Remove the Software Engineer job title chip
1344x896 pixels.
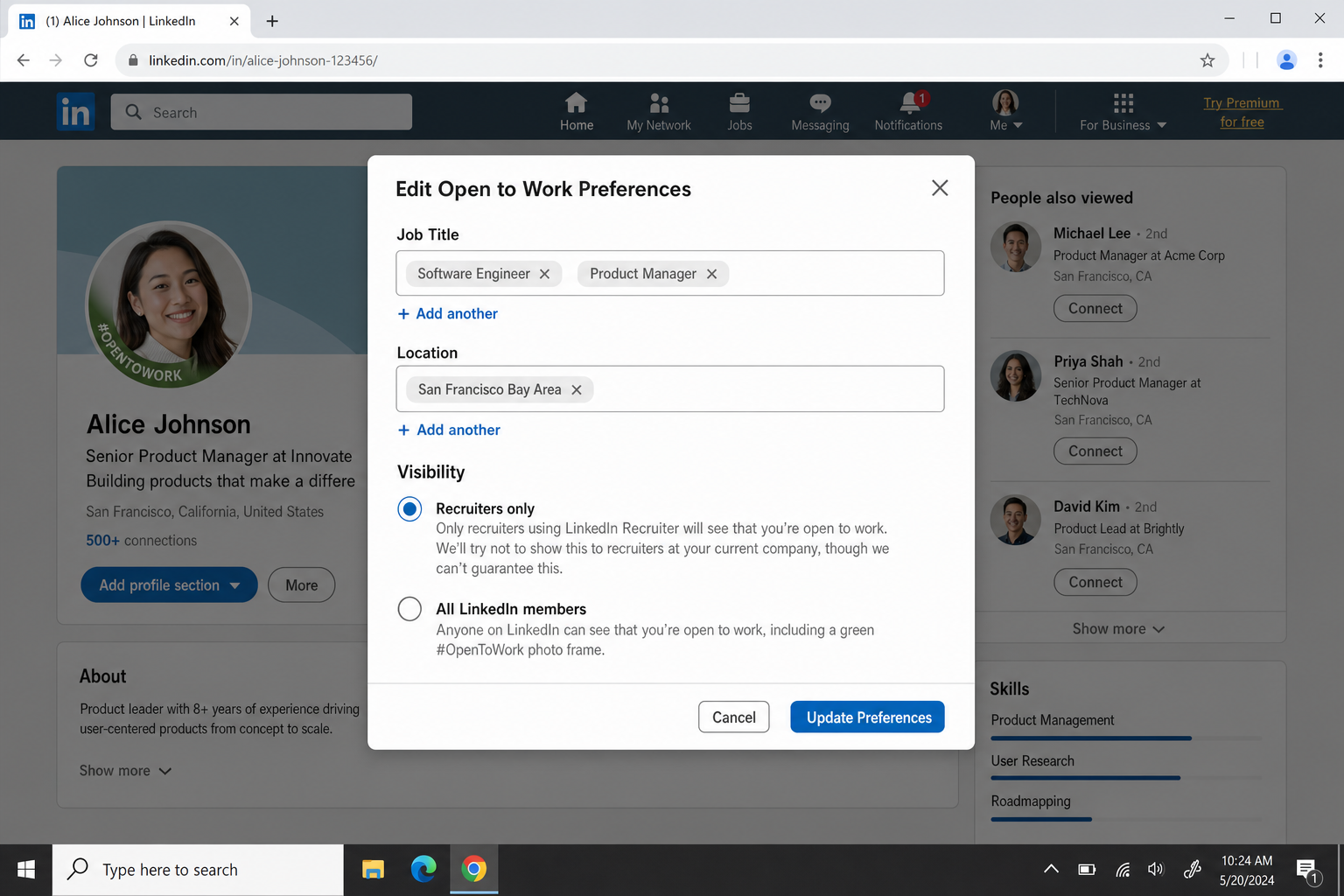(x=544, y=274)
